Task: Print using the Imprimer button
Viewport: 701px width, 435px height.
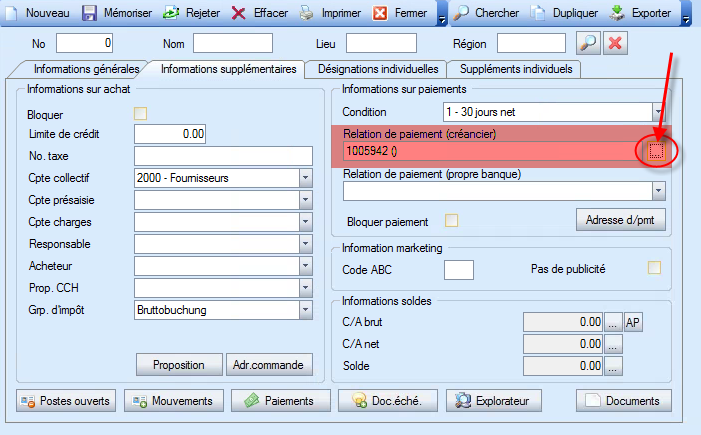Action: pos(330,13)
